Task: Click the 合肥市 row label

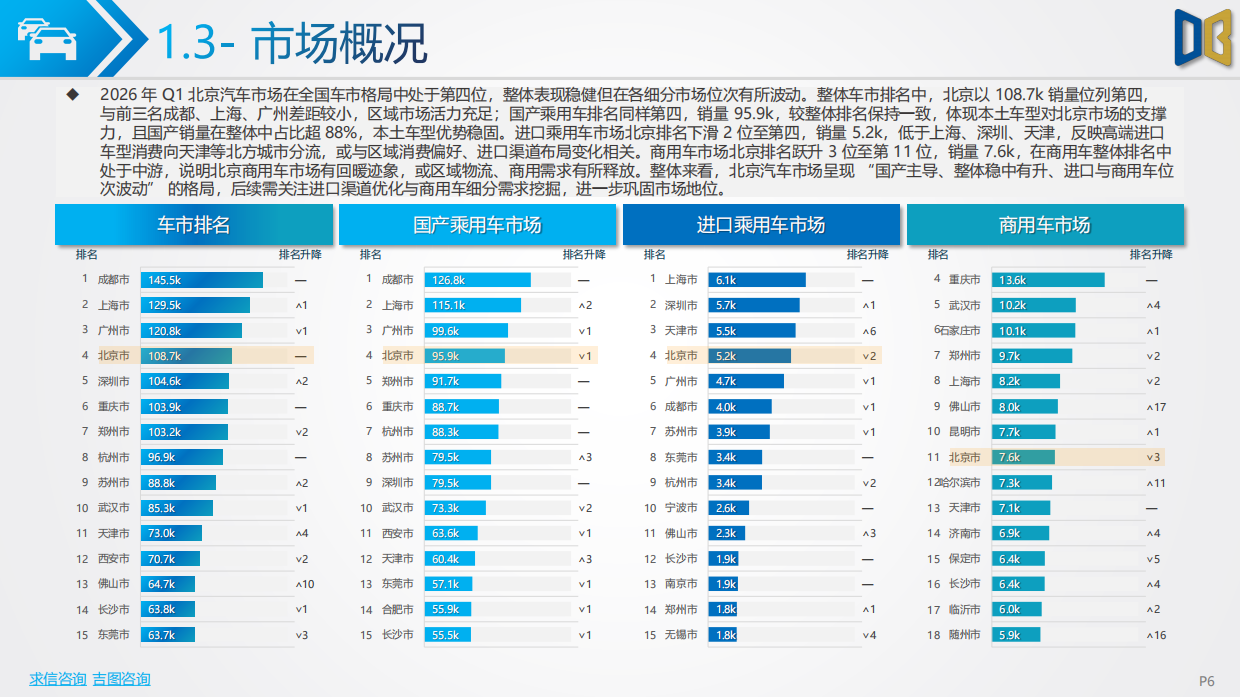Action: (397, 609)
